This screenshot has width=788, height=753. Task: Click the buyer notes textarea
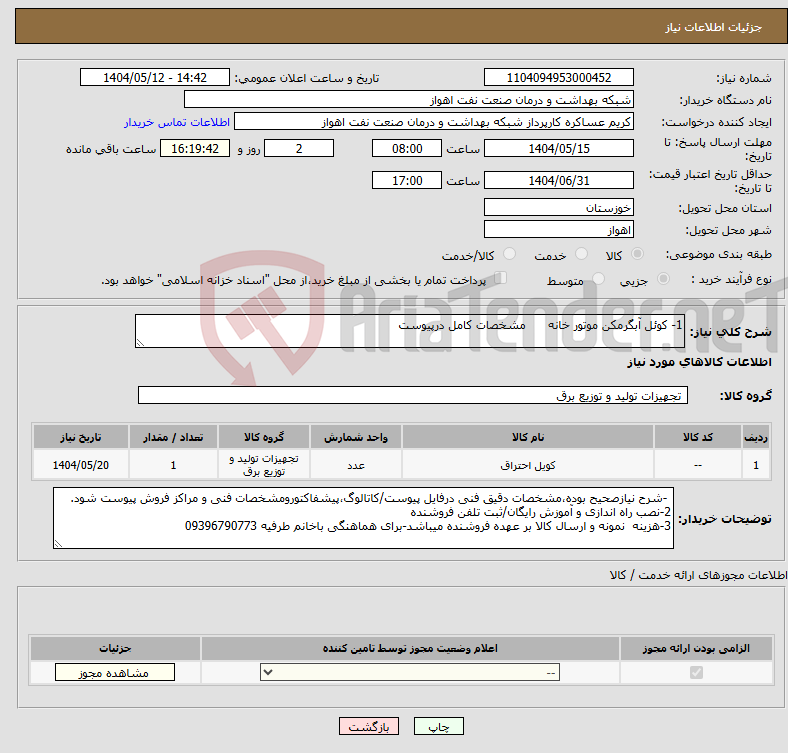coord(363,518)
